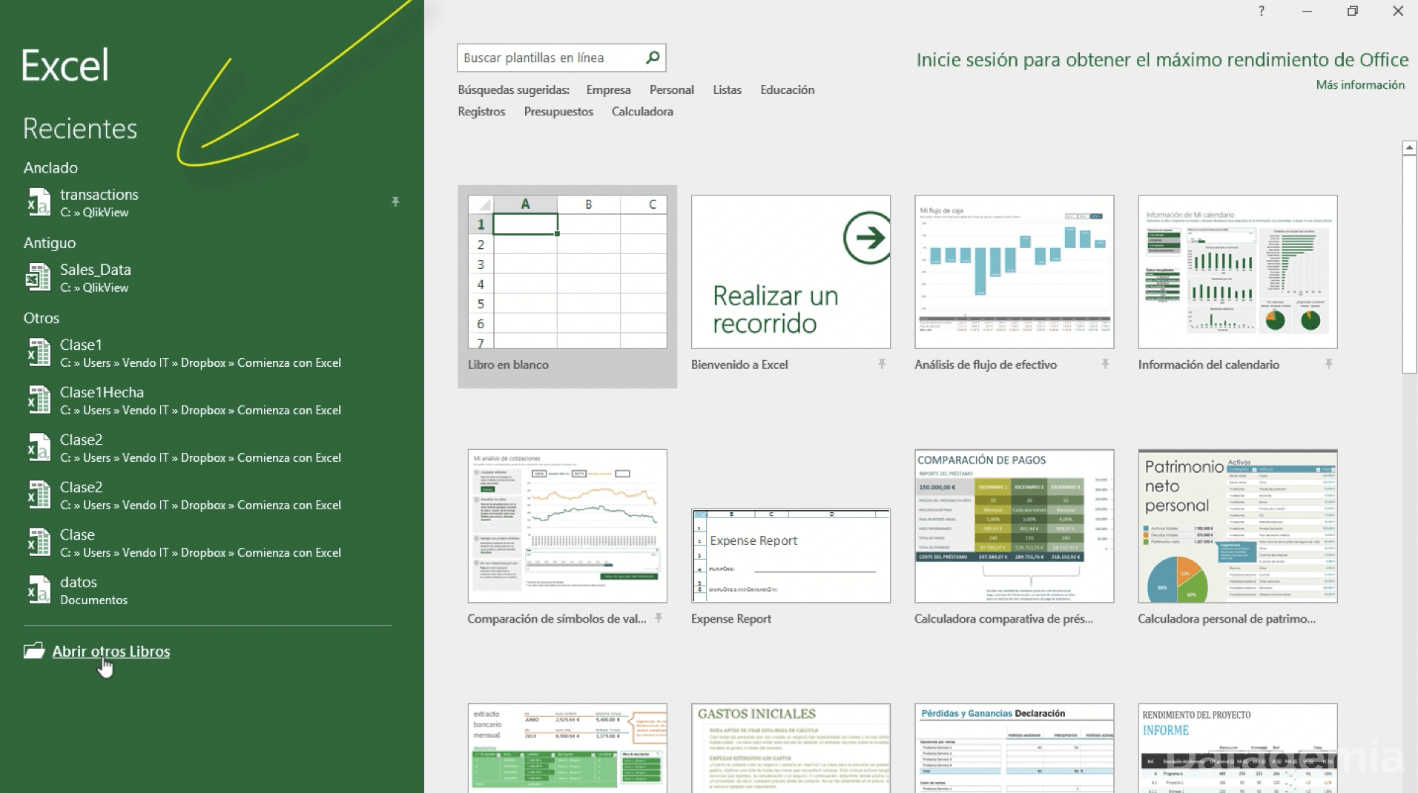
Task: Open the Clase2 workbook icon
Action: point(38,447)
